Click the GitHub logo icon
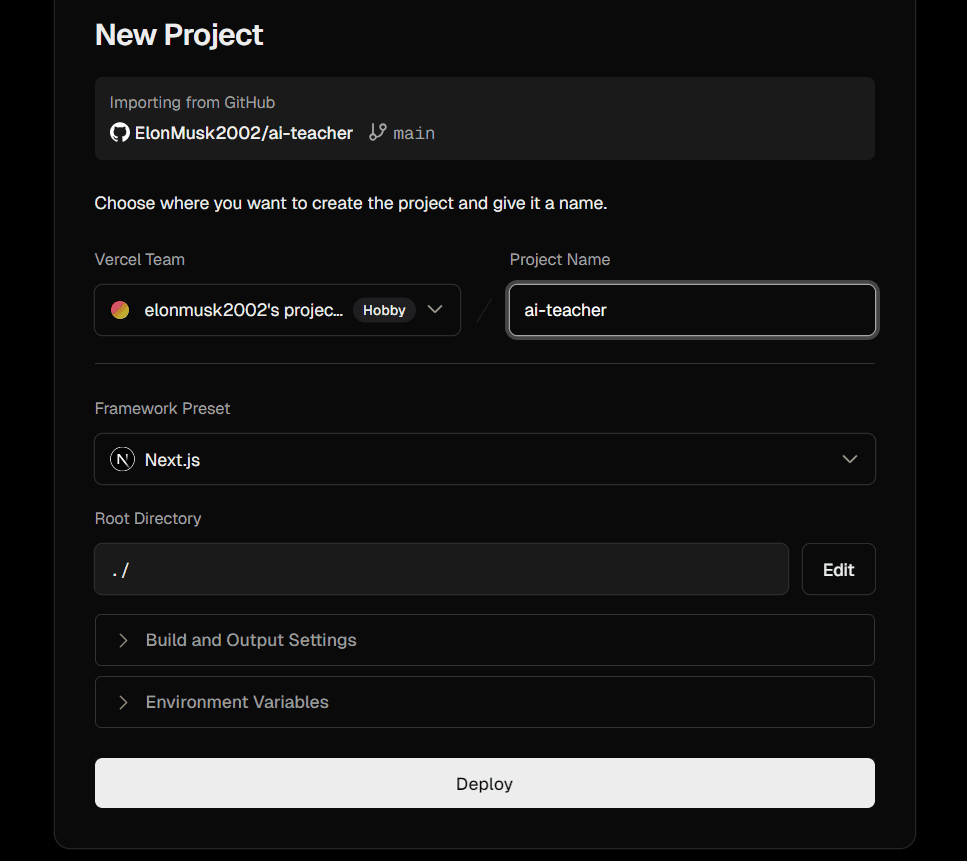 click(x=120, y=133)
